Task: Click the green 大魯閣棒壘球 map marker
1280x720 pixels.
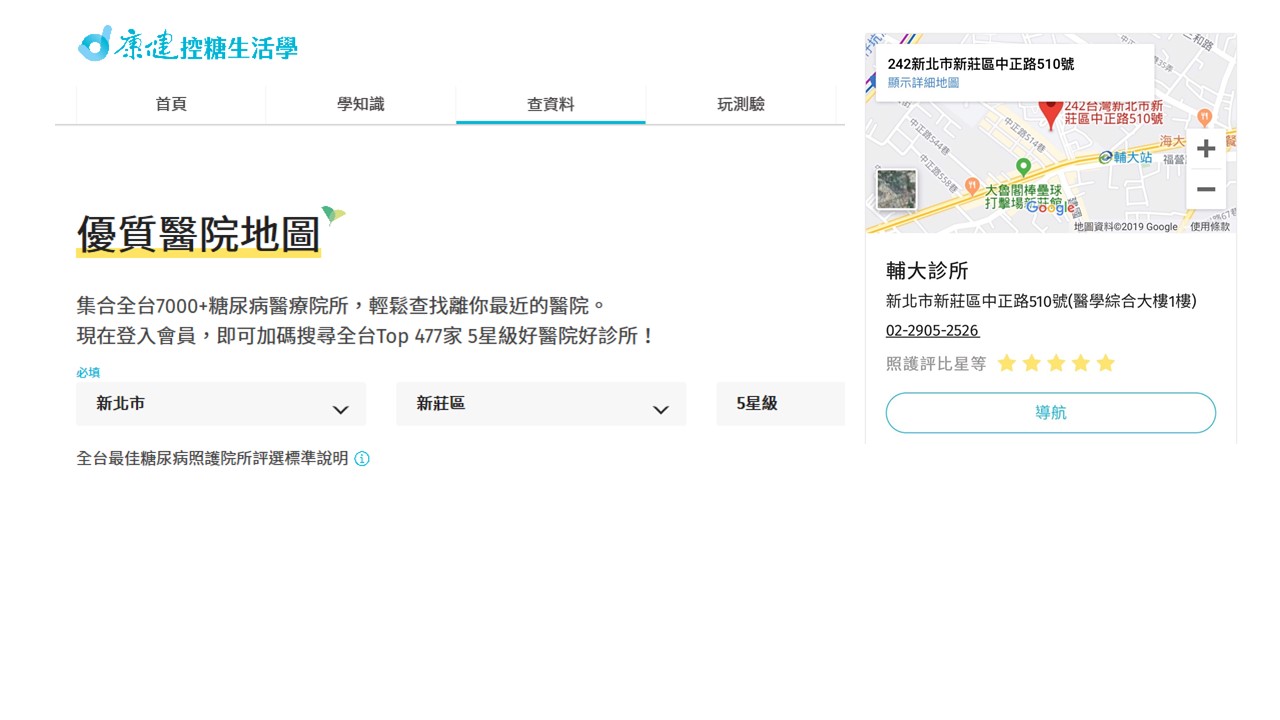Action: coord(1023,167)
